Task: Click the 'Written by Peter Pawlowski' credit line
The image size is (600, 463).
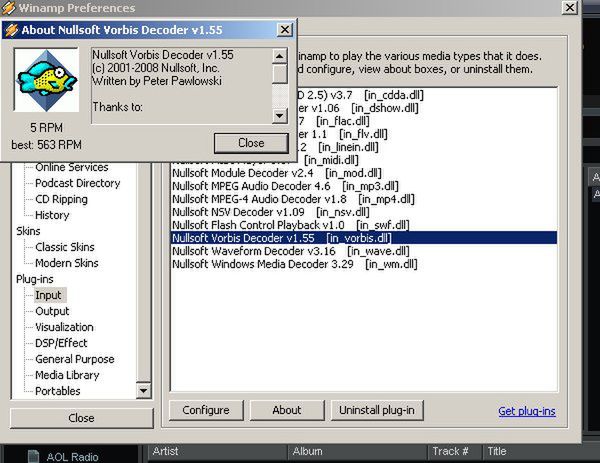Action: [157, 81]
